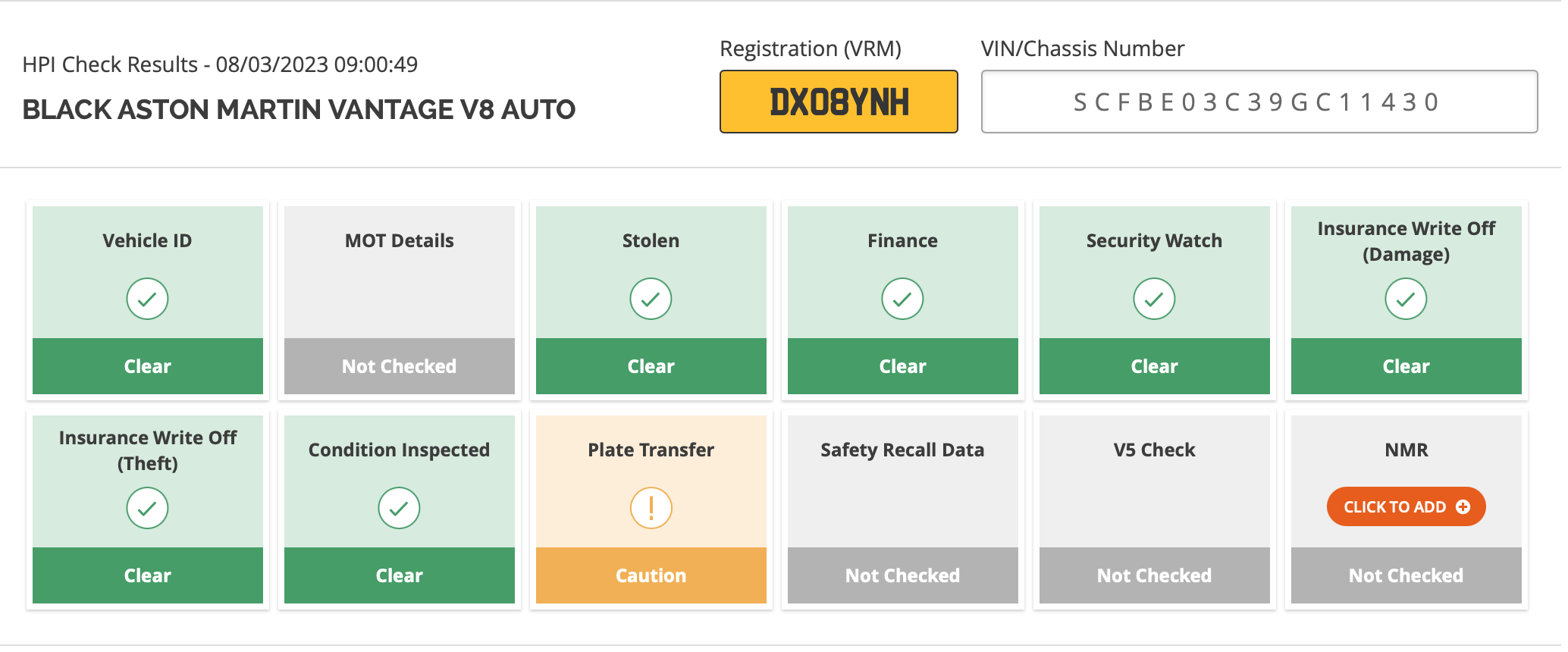This screenshot has width=1568, height=652.
Task: Open MOT Details Not Checked status bar
Action: click(400, 366)
